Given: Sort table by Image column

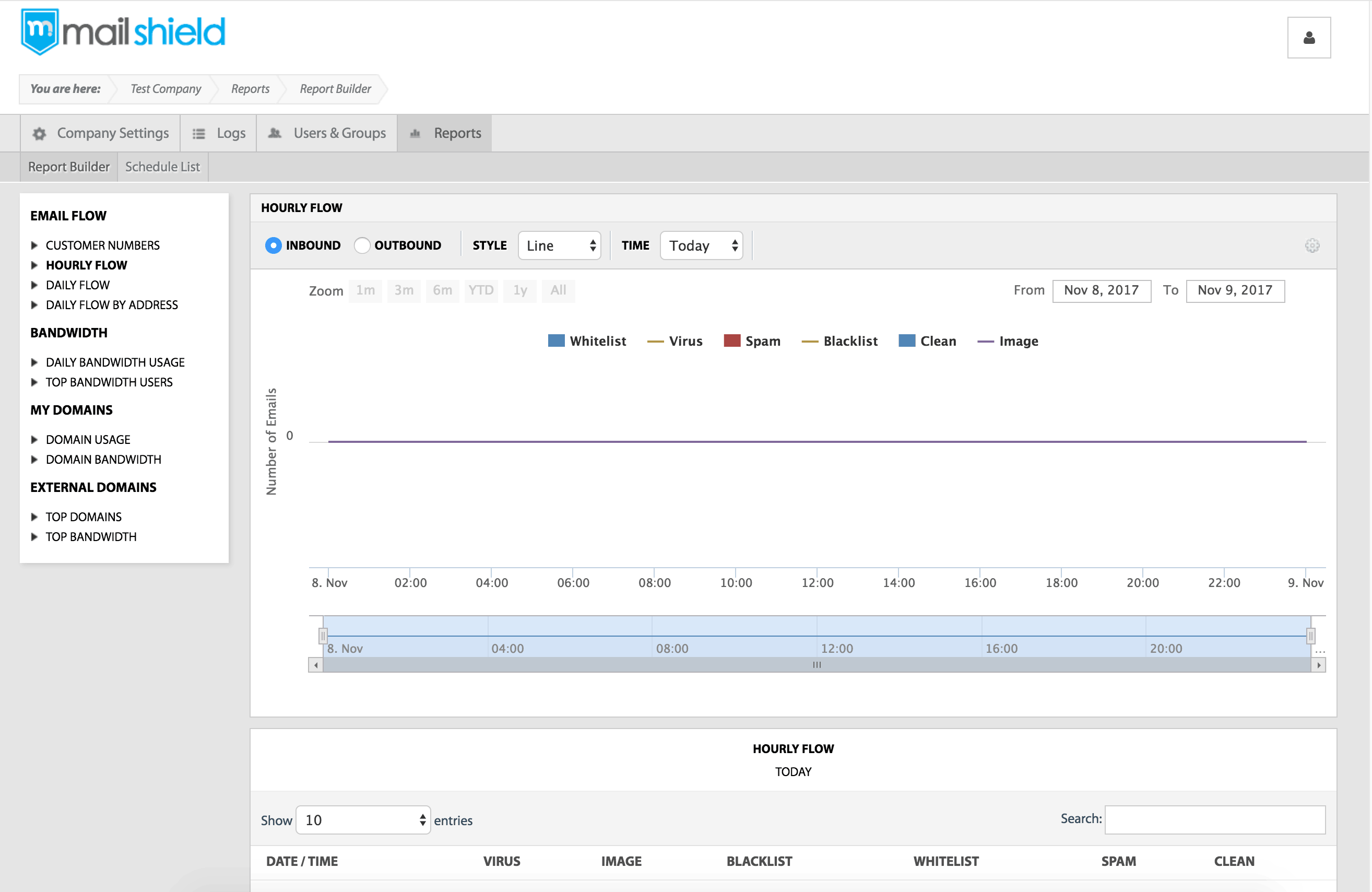Looking at the screenshot, I should (x=621, y=861).
